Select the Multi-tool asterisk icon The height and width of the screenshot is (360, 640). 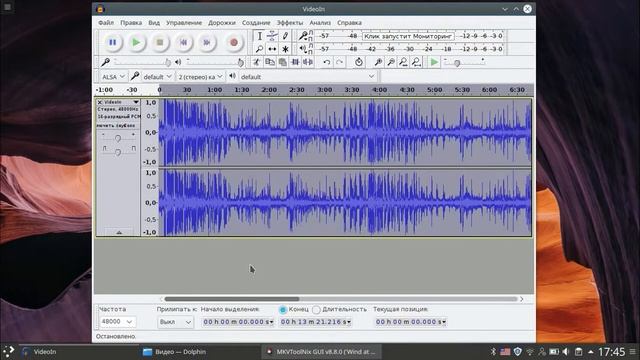tap(285, 49)
